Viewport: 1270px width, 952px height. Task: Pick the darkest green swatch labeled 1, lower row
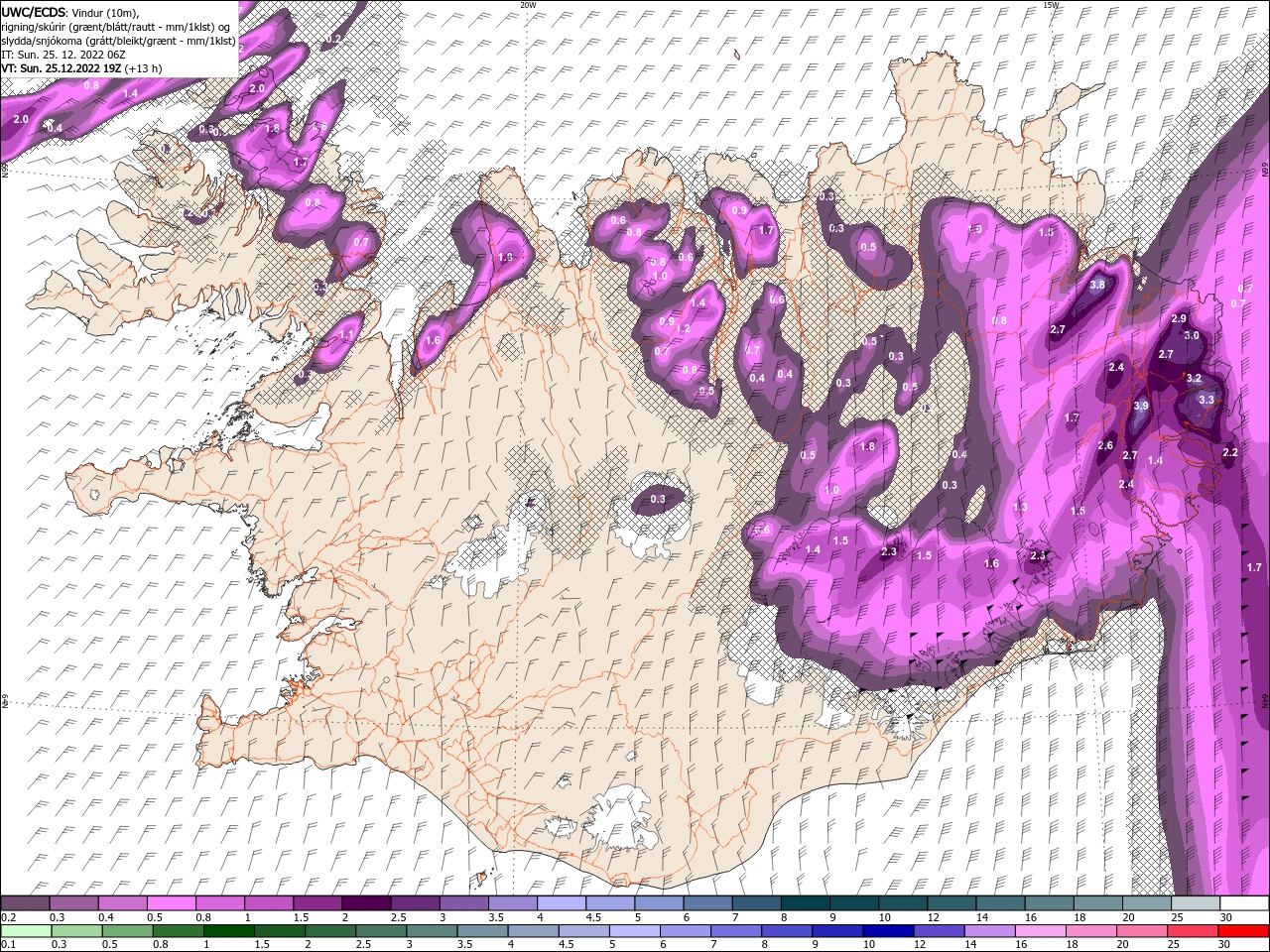(227, 931)
